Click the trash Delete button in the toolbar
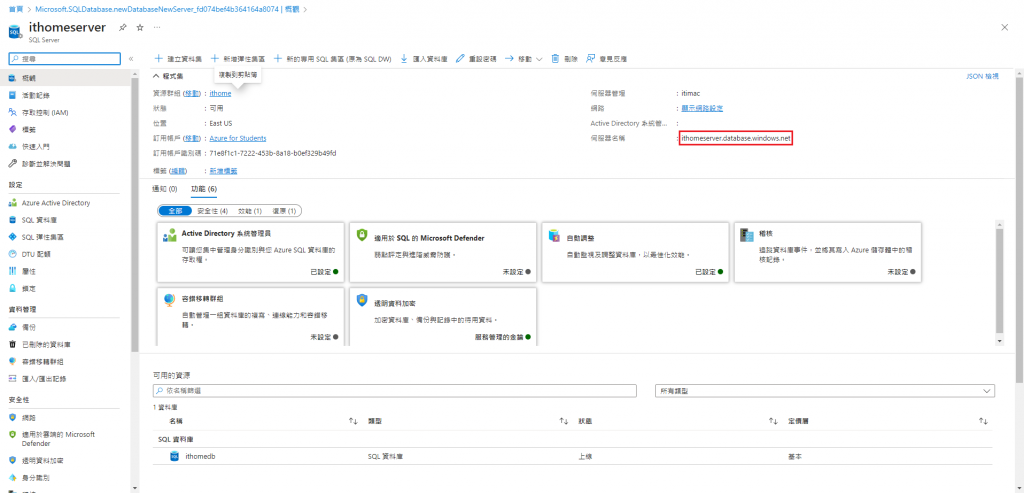 point(564,59)
